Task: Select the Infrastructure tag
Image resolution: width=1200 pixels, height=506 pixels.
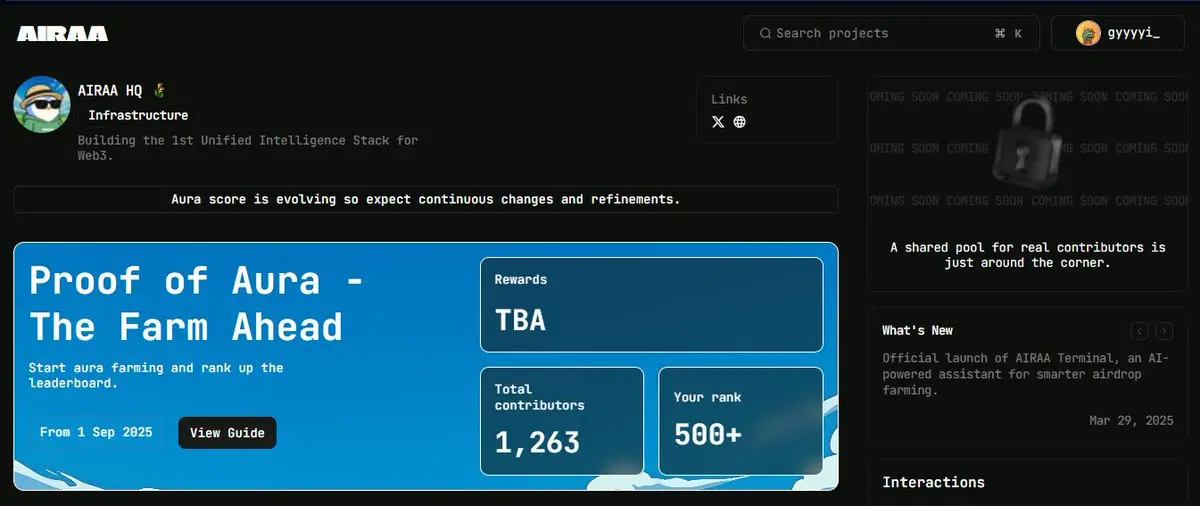Action: coord(138,115)
